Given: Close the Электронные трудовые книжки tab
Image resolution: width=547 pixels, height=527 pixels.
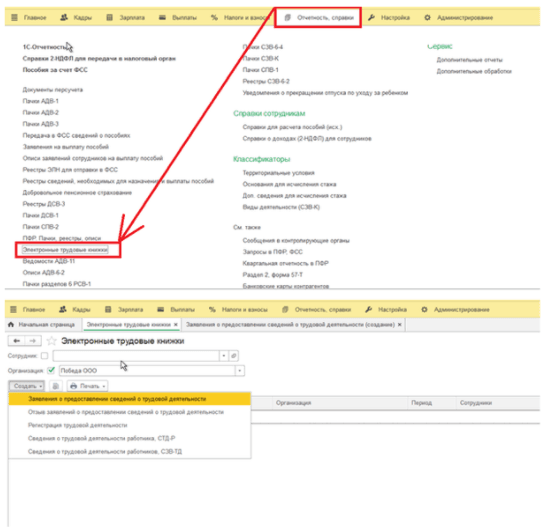Looking at the screenshot, I should coord(176,324).
